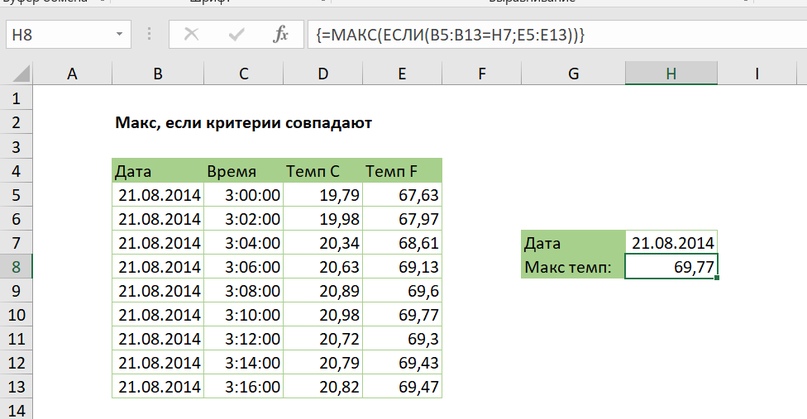
Task: Select row 5 header
Action: pos(16,195)
